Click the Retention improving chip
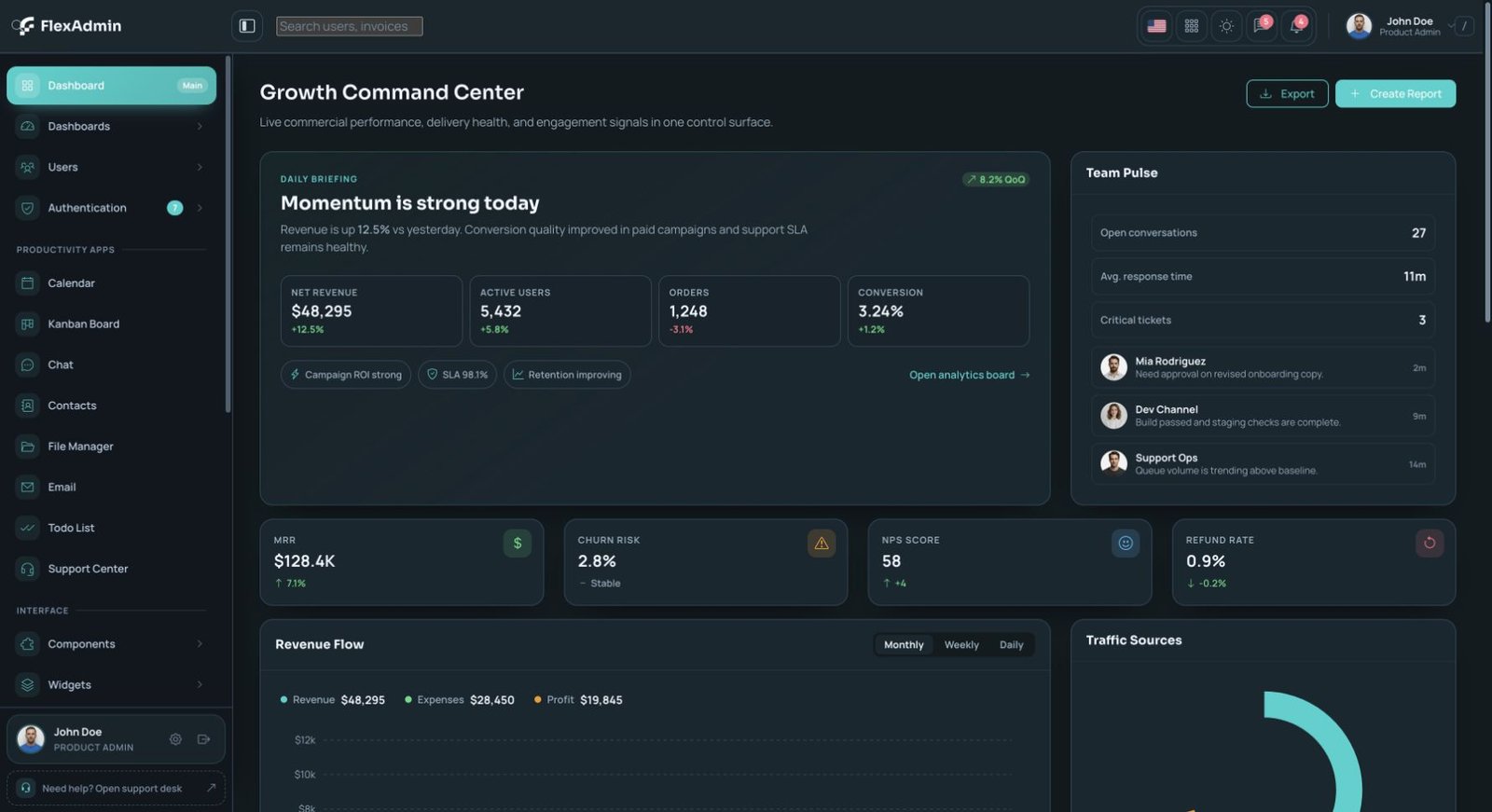Image resolution: width=1492 pixels, height=812 pixels. point(567,375)
